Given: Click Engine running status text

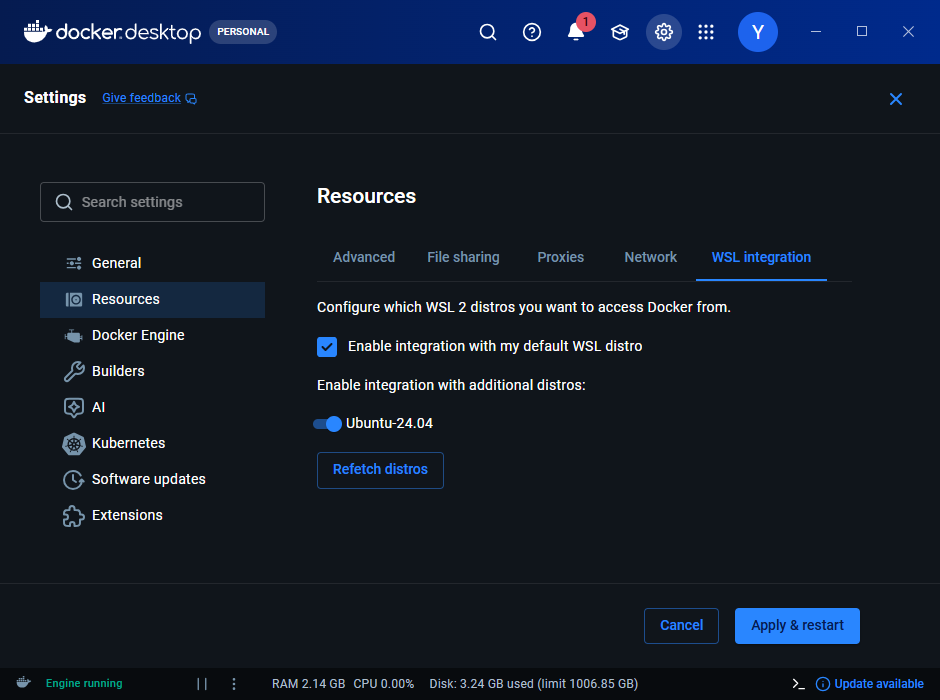Looking at the screenshot, I should point(84,683).
